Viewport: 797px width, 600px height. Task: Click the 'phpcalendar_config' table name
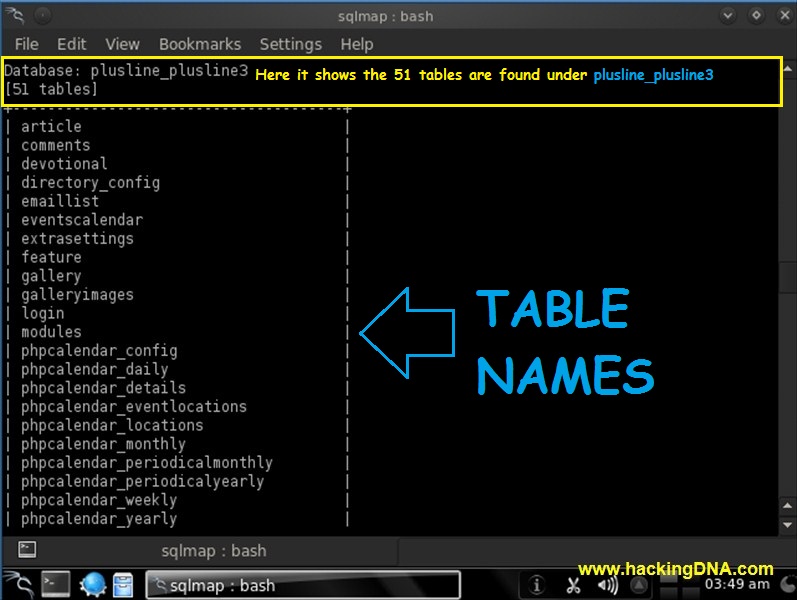[x=99, y=351]
